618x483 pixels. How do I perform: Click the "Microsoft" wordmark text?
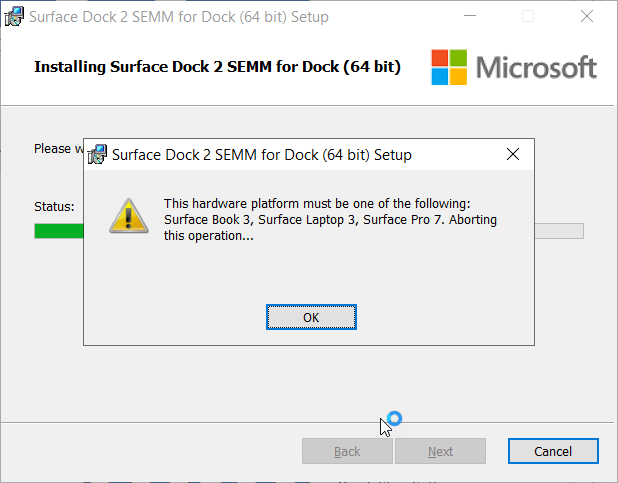536,67
